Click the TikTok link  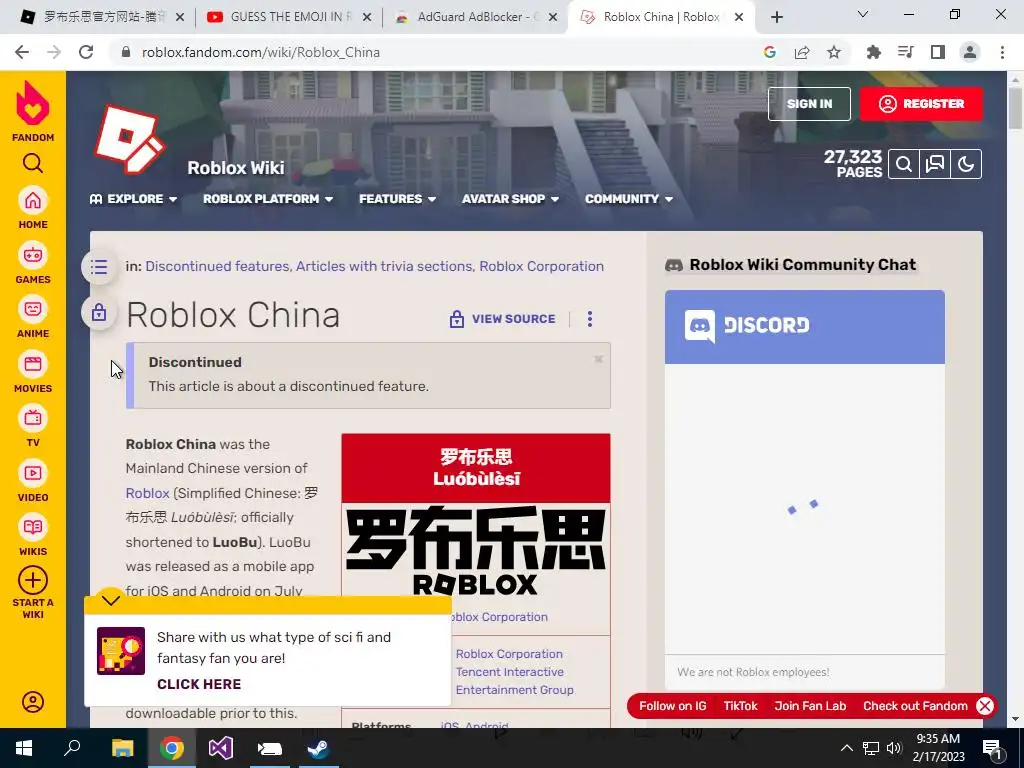tap(741, 706)
